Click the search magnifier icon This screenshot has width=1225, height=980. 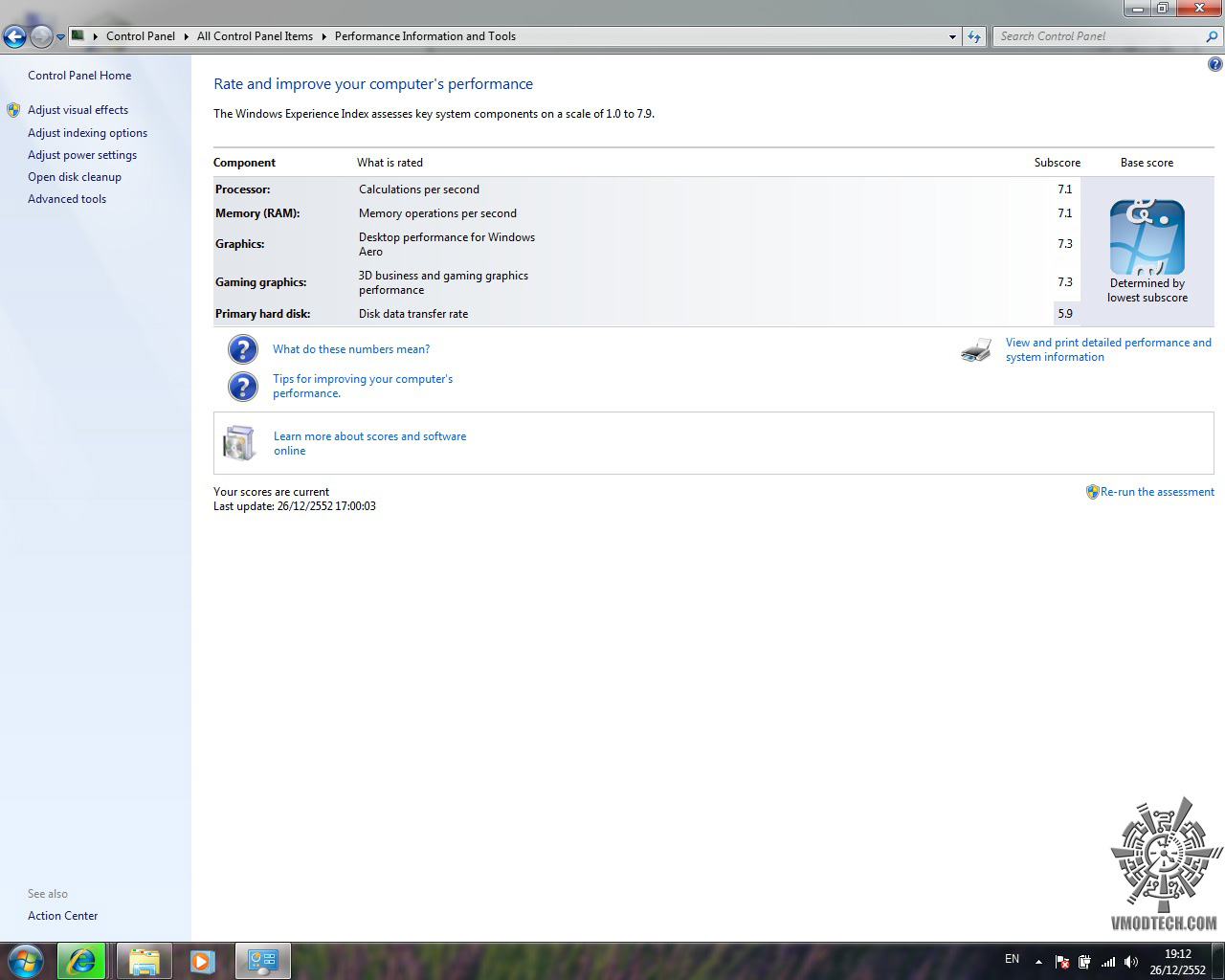click(x=1213, y=36)
